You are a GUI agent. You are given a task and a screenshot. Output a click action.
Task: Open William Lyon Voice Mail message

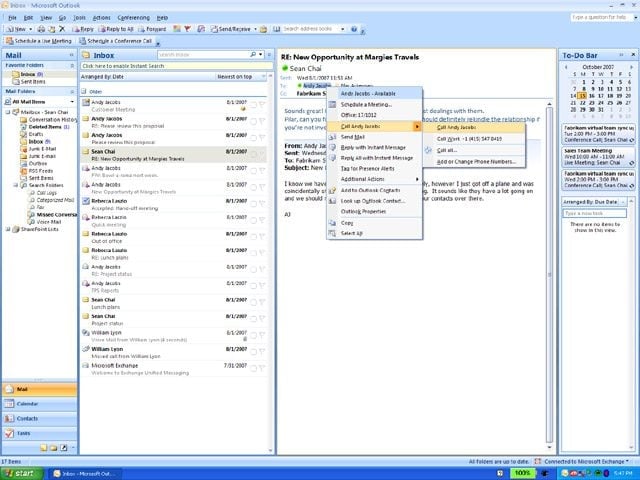pyautogui.click(x=173, y=336)
